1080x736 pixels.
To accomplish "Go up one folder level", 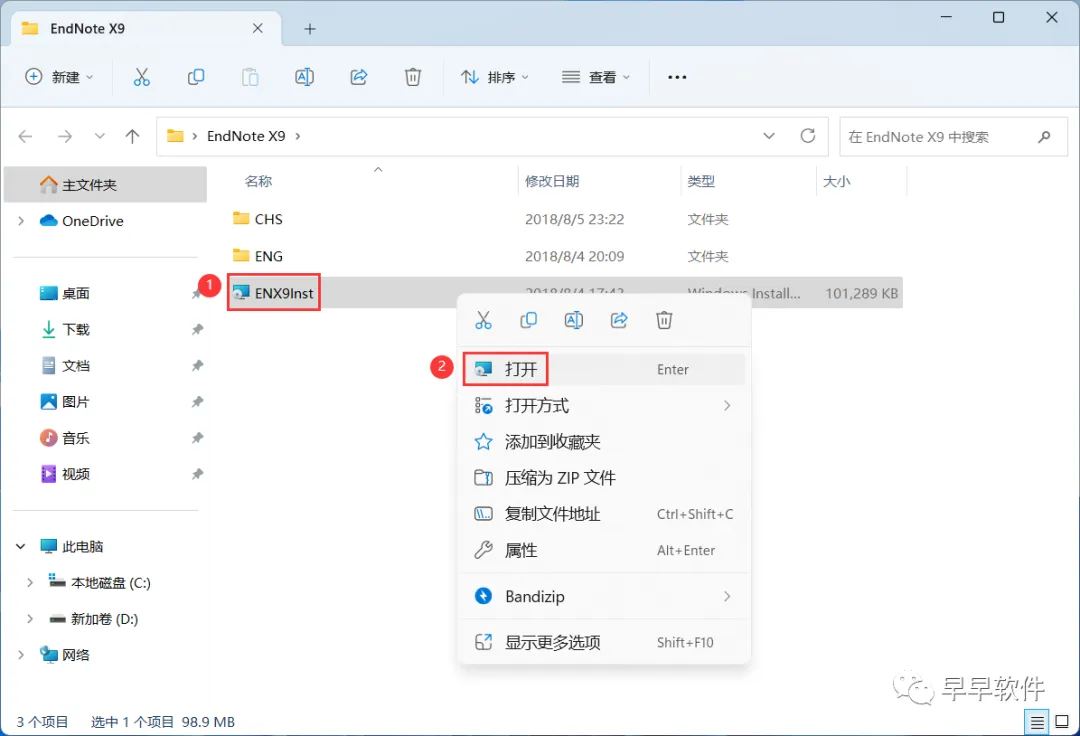I will click(132, 136).
